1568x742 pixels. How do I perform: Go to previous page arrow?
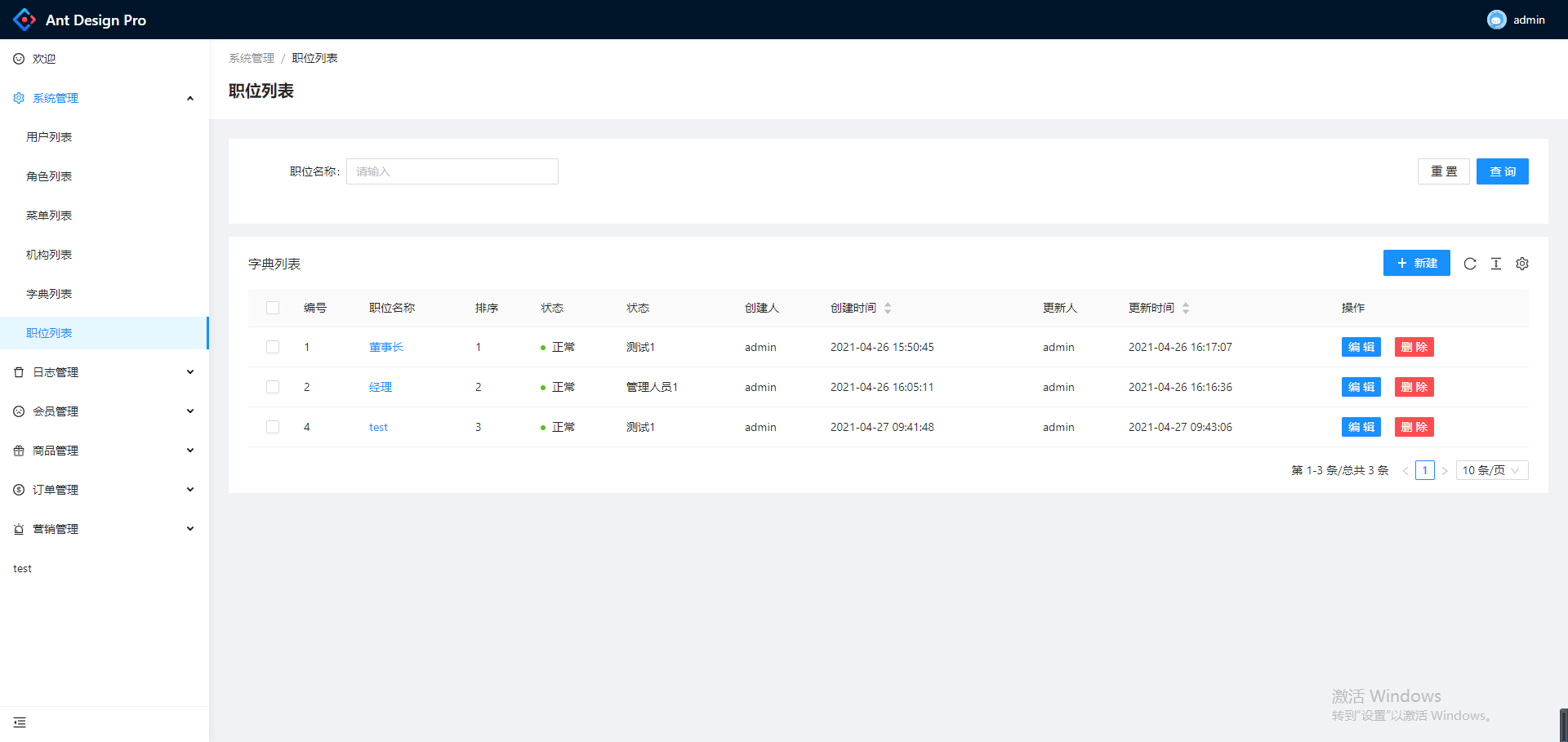[1405, 471]
